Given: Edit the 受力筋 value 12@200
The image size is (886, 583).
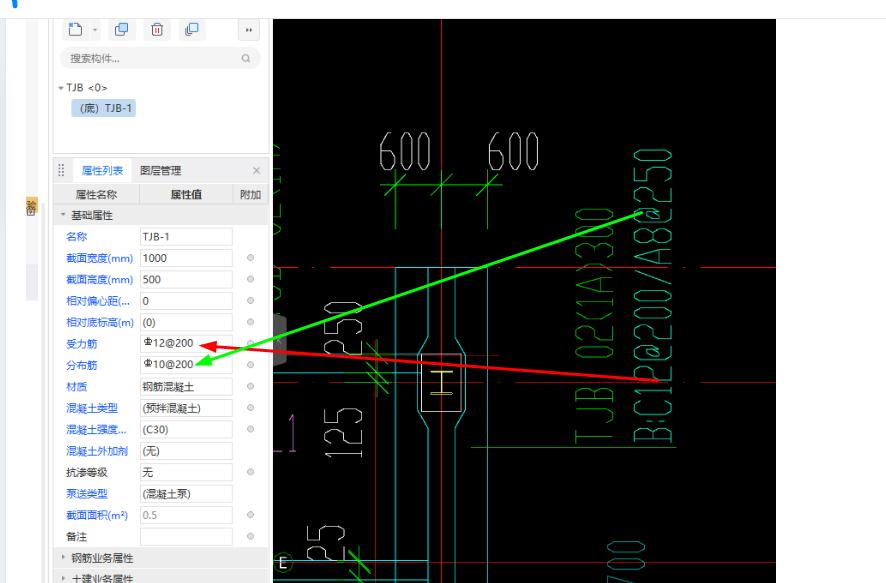Looking at the screenshot, I should tap(186, 343).
